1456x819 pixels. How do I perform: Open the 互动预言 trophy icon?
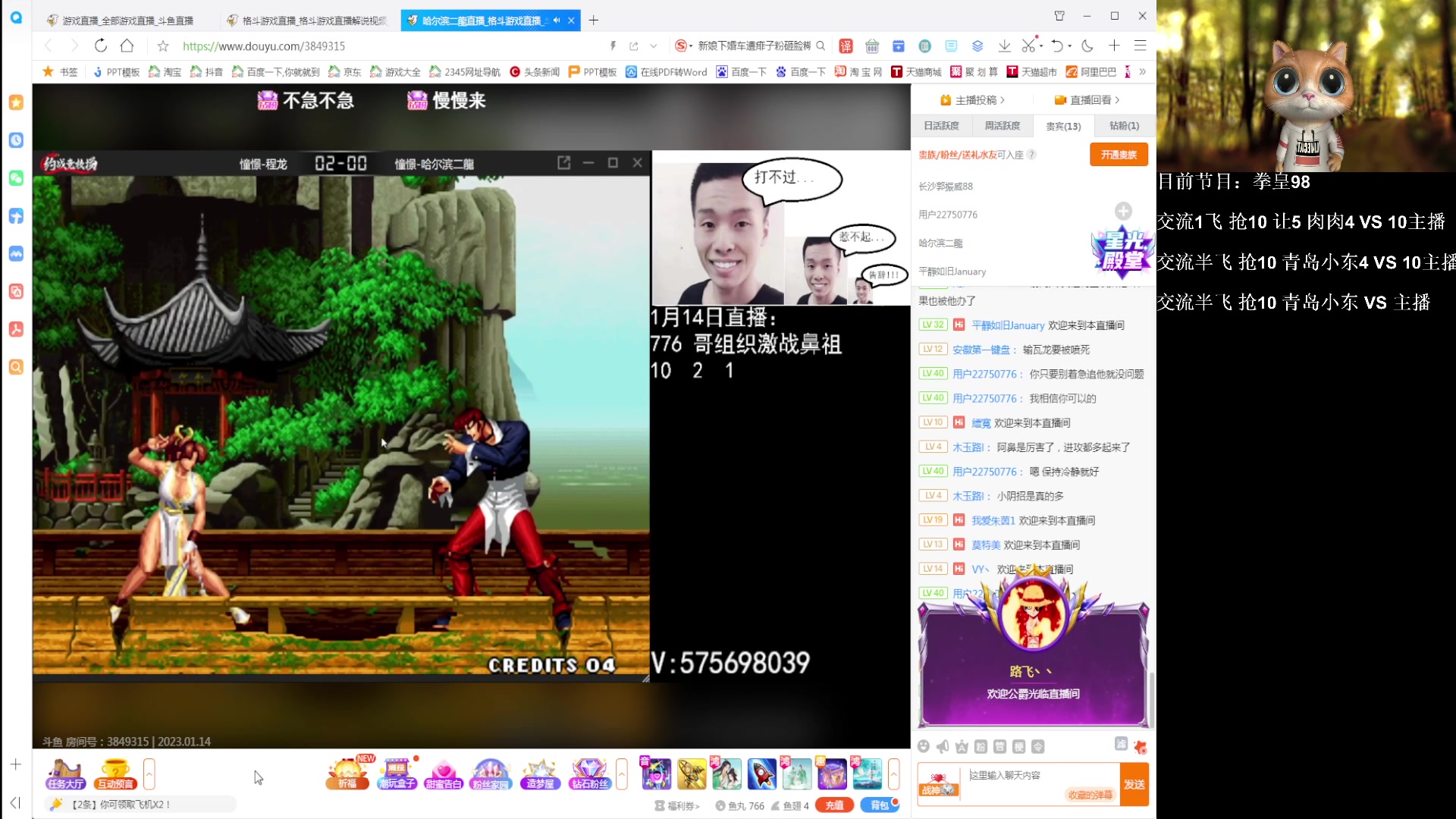coord(115,773)
